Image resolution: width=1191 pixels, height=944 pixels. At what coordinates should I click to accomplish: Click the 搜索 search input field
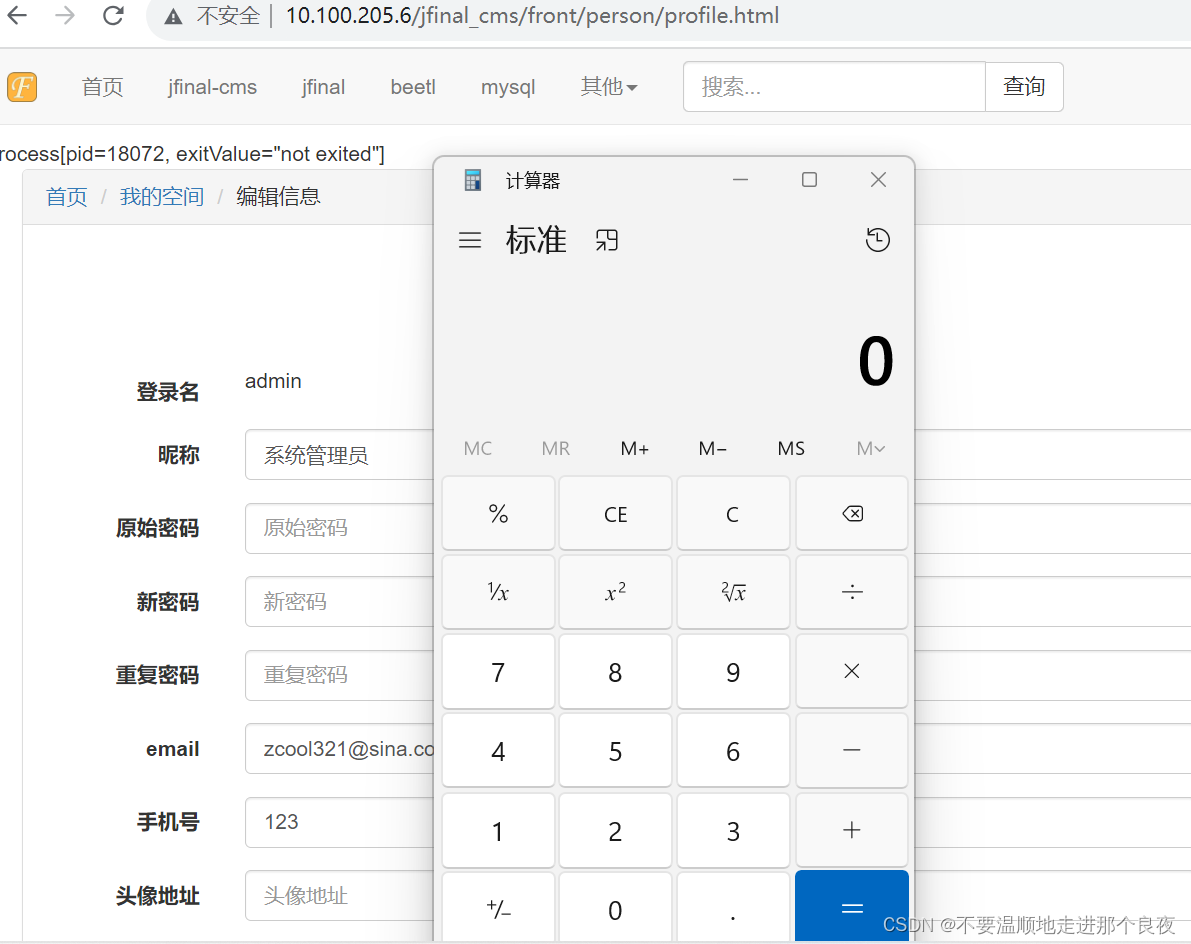pyautogui.click(x=834, y=87)
